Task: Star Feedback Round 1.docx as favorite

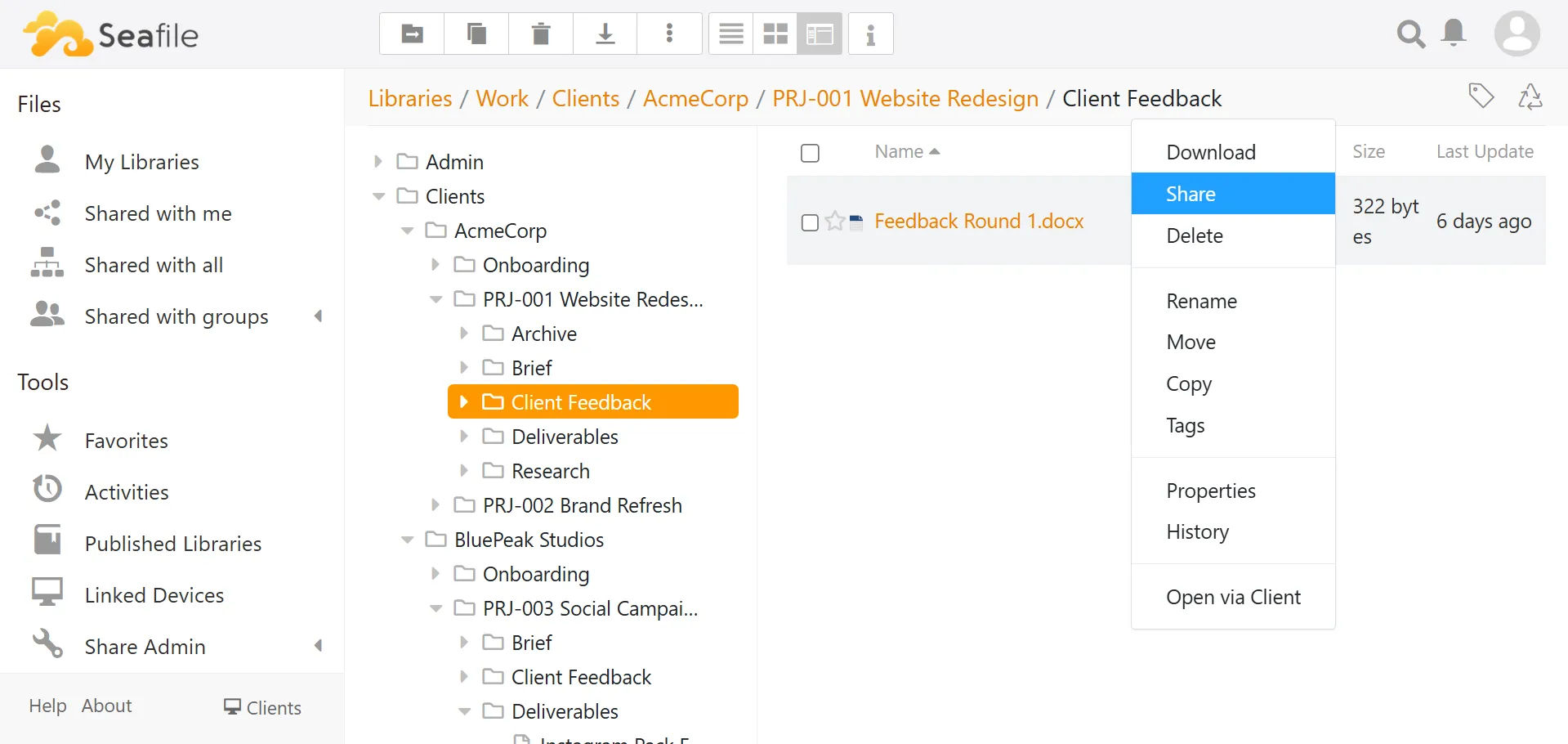Action: [x=834, y=222]
